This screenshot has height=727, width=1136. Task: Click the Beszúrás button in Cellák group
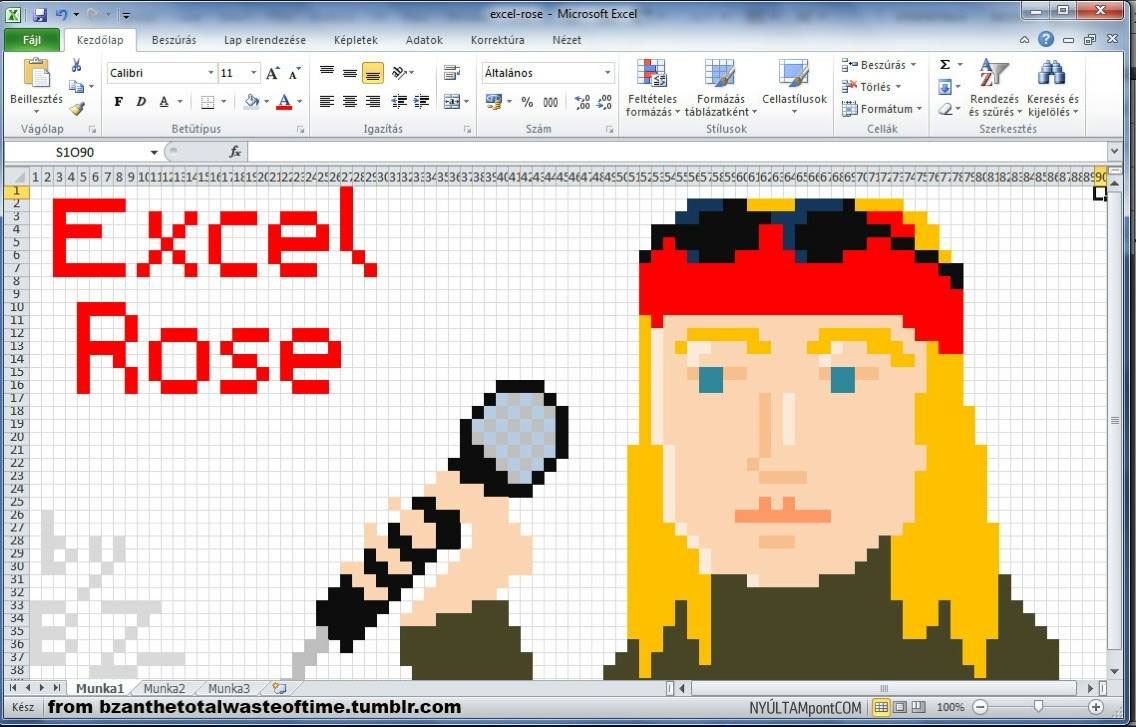coord(879,65)
